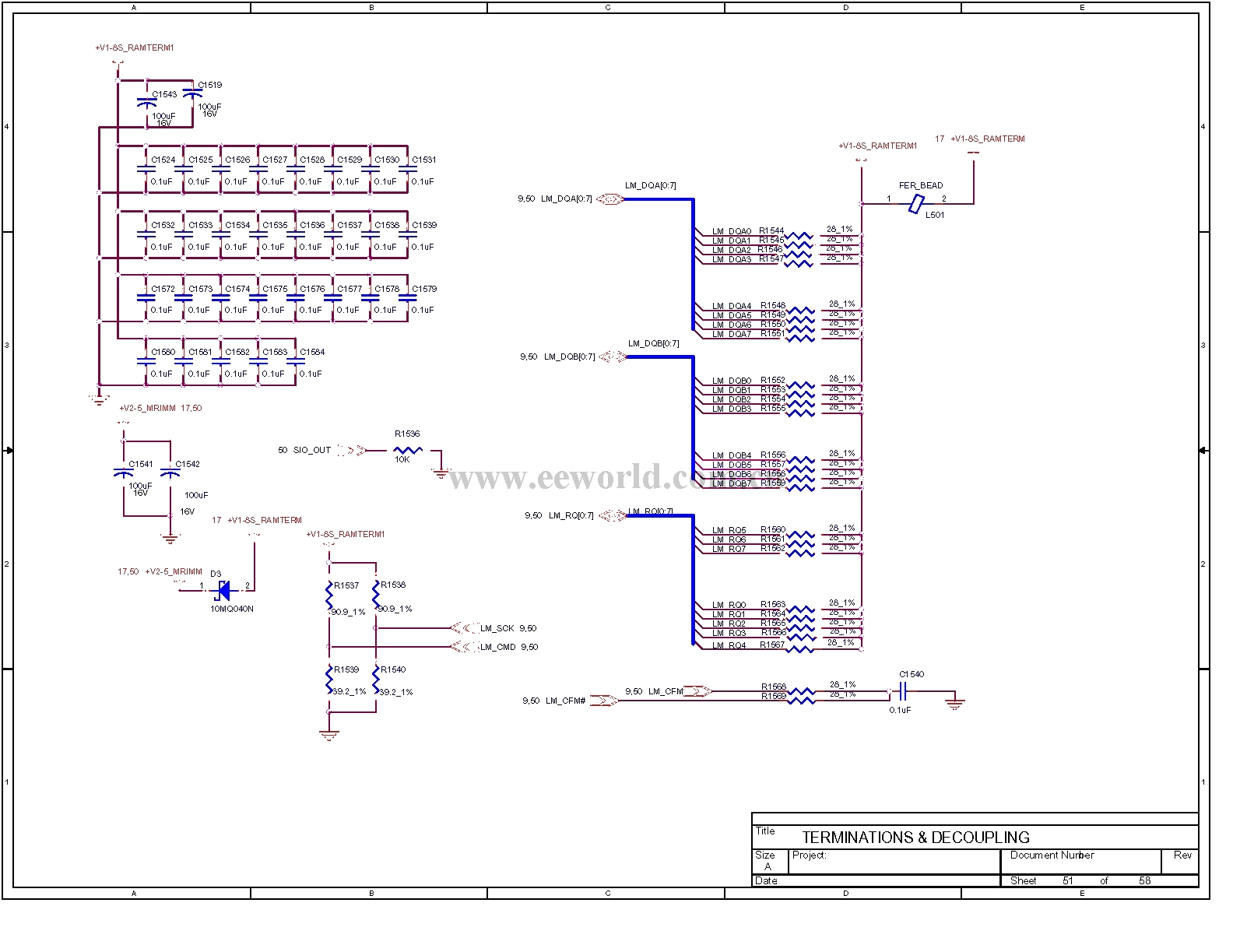Viewport: 1233px width, 952px height.
Task: Click the ground symbol after resistor R1536
Action: point(441,472)
